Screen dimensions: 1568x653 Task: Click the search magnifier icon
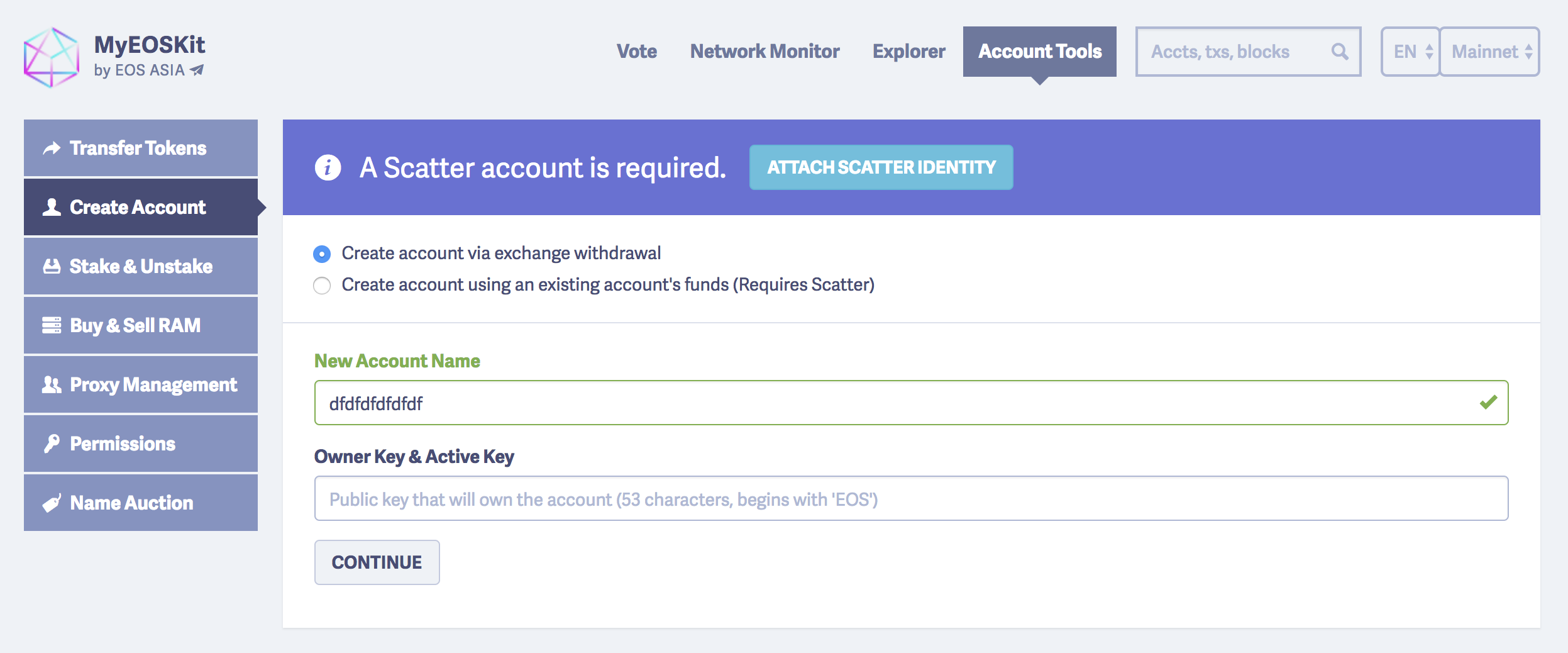tap(1339, 52)
